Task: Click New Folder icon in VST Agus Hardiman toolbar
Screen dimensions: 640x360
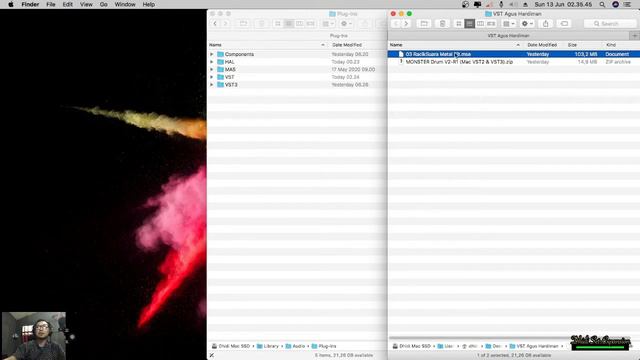Action: (424, 24)
